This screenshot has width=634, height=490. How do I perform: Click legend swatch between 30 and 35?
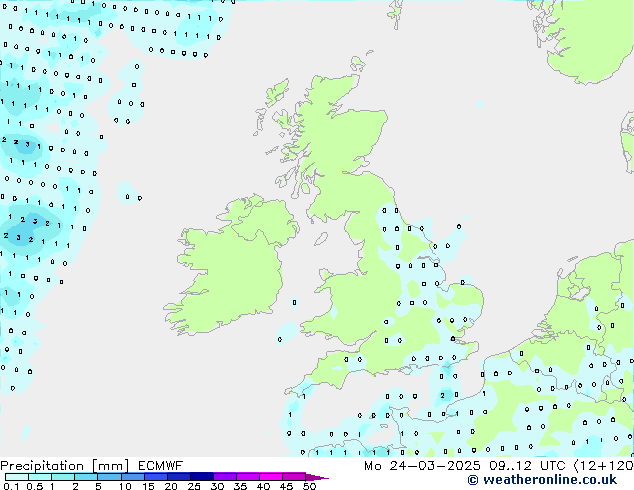tap(228, 477)
